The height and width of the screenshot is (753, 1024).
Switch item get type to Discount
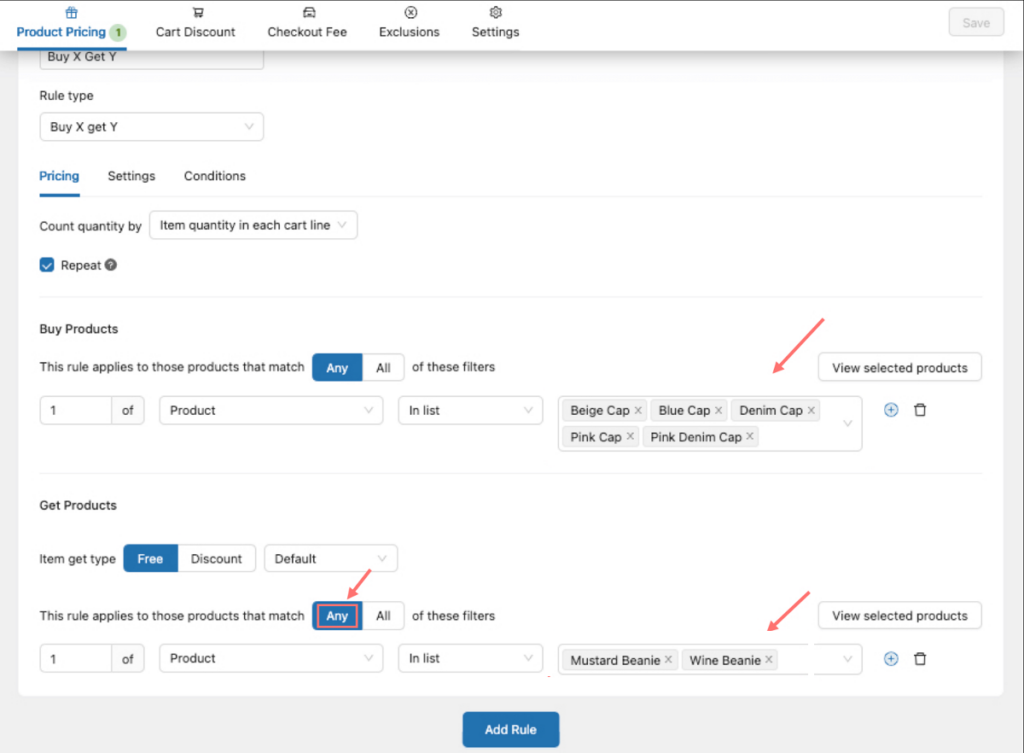pyautogui.click(x=216, y=559)
